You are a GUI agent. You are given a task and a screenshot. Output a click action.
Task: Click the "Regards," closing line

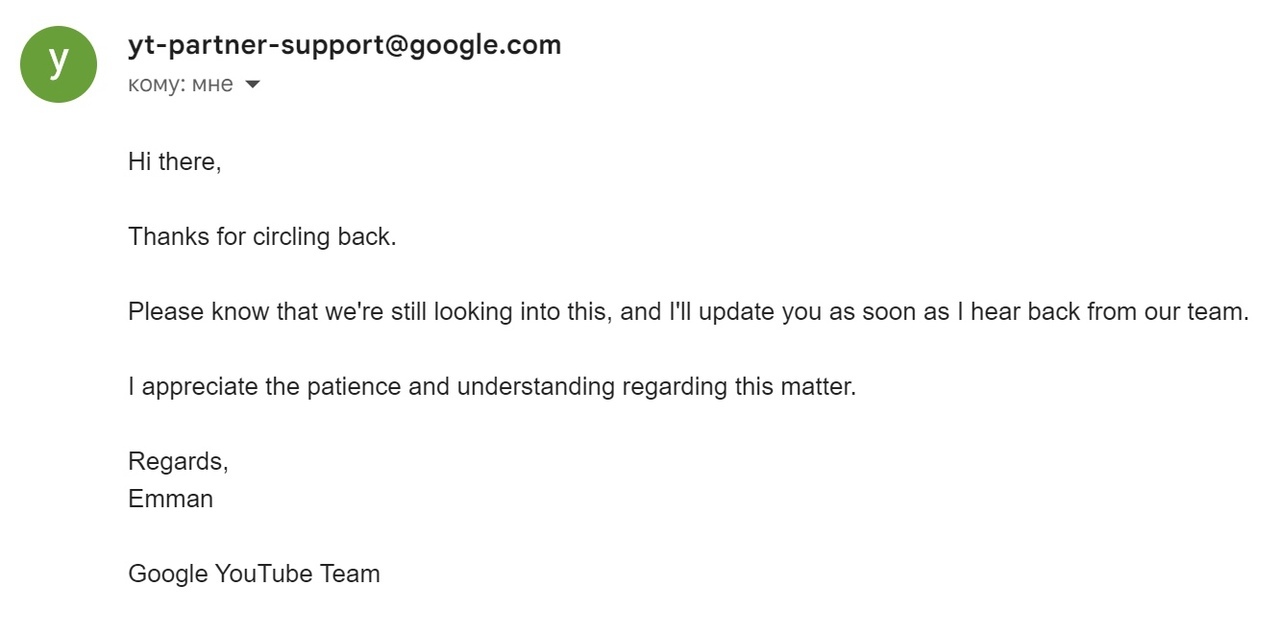pyautogui.click(x=178, y=462)
